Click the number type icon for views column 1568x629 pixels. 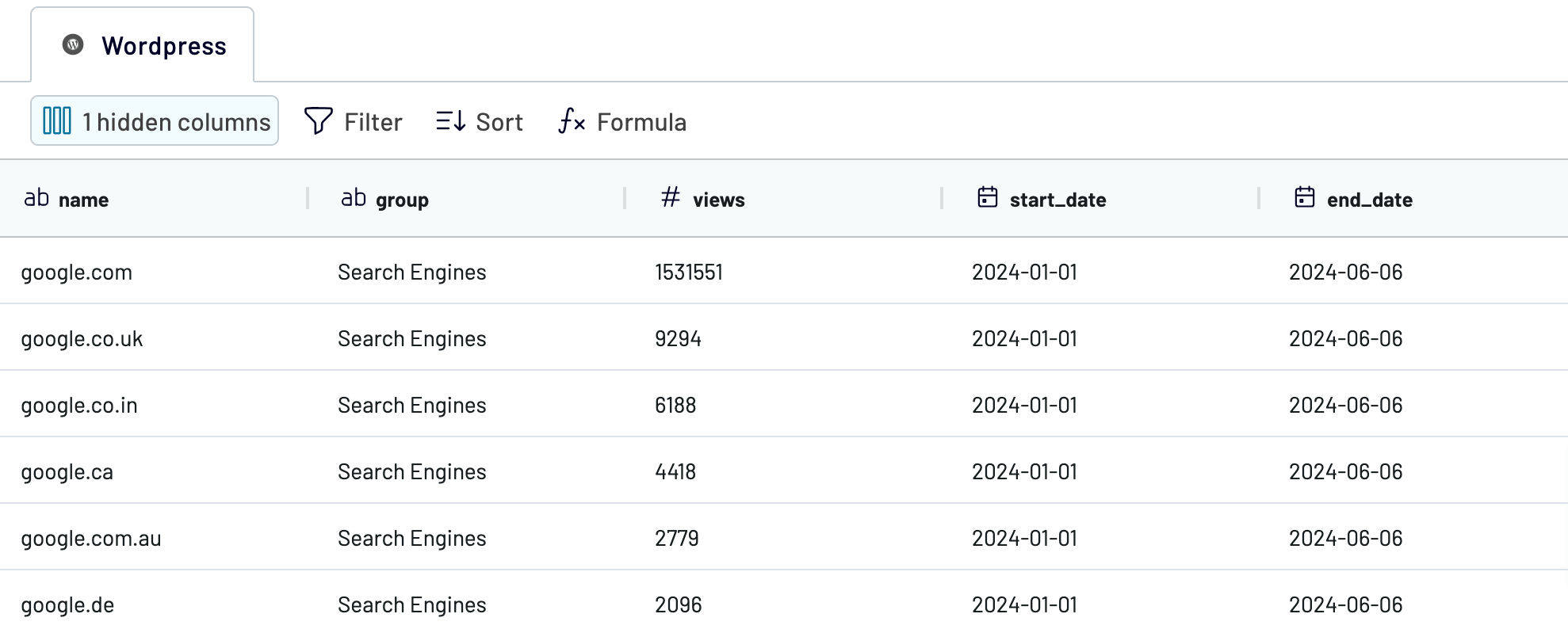671,197
